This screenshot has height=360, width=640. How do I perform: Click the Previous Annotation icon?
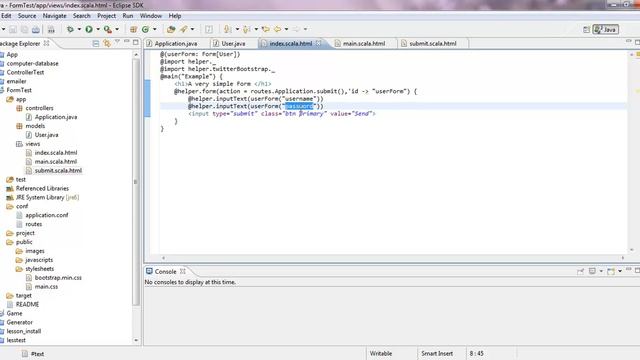click(247, 29)
